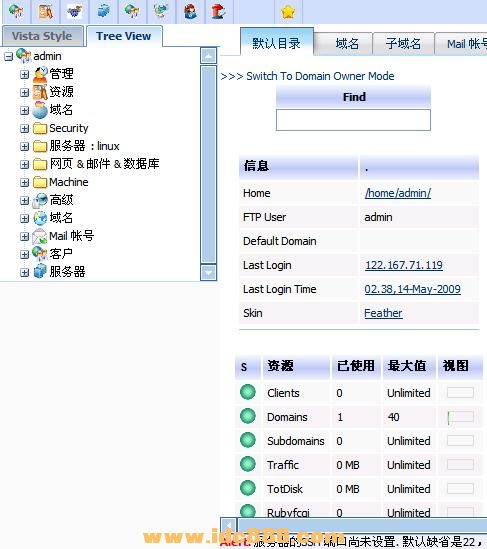
Task: Open the 子域名 tab
Action: [x=403, y=44]
